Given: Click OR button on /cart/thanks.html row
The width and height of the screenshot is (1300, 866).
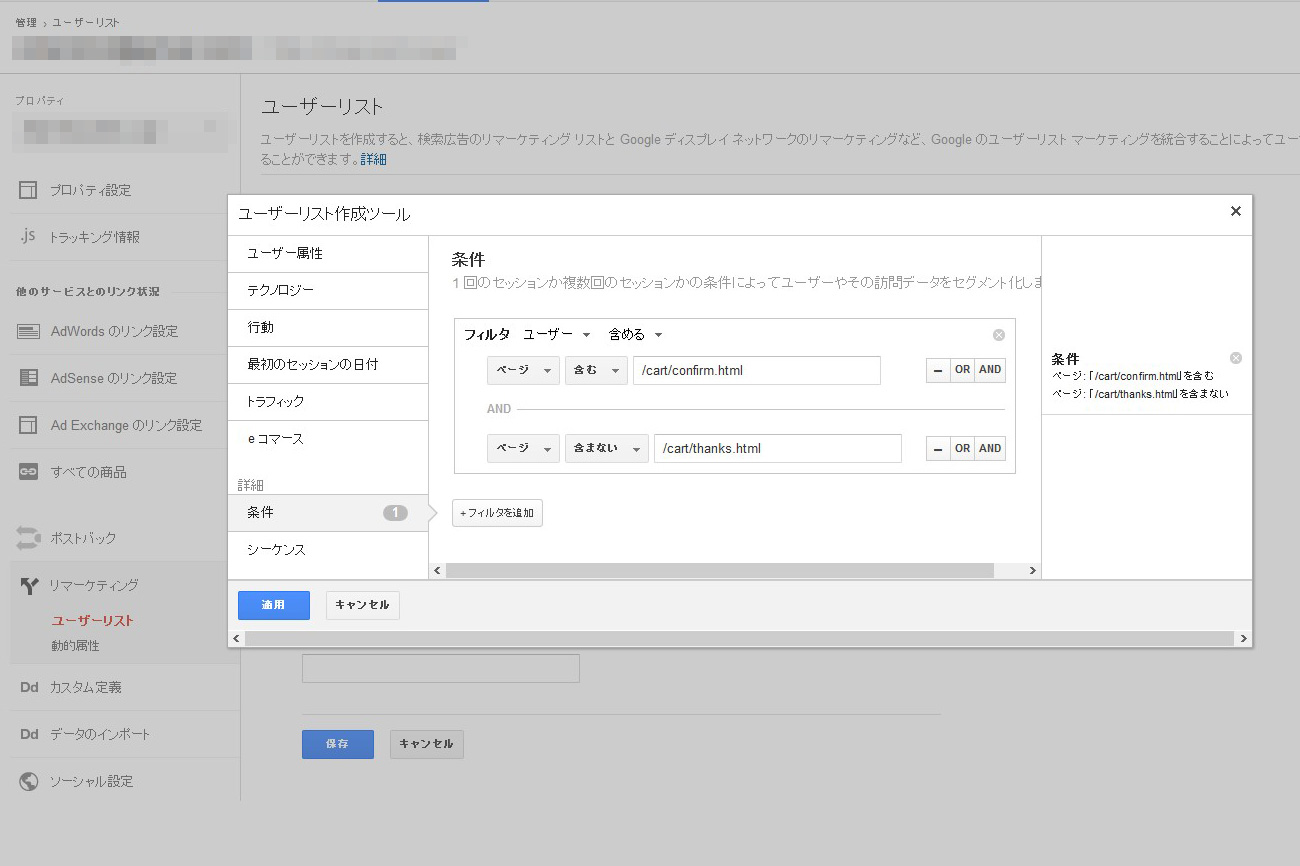Looking at the screenshot, I should point(962,448).
